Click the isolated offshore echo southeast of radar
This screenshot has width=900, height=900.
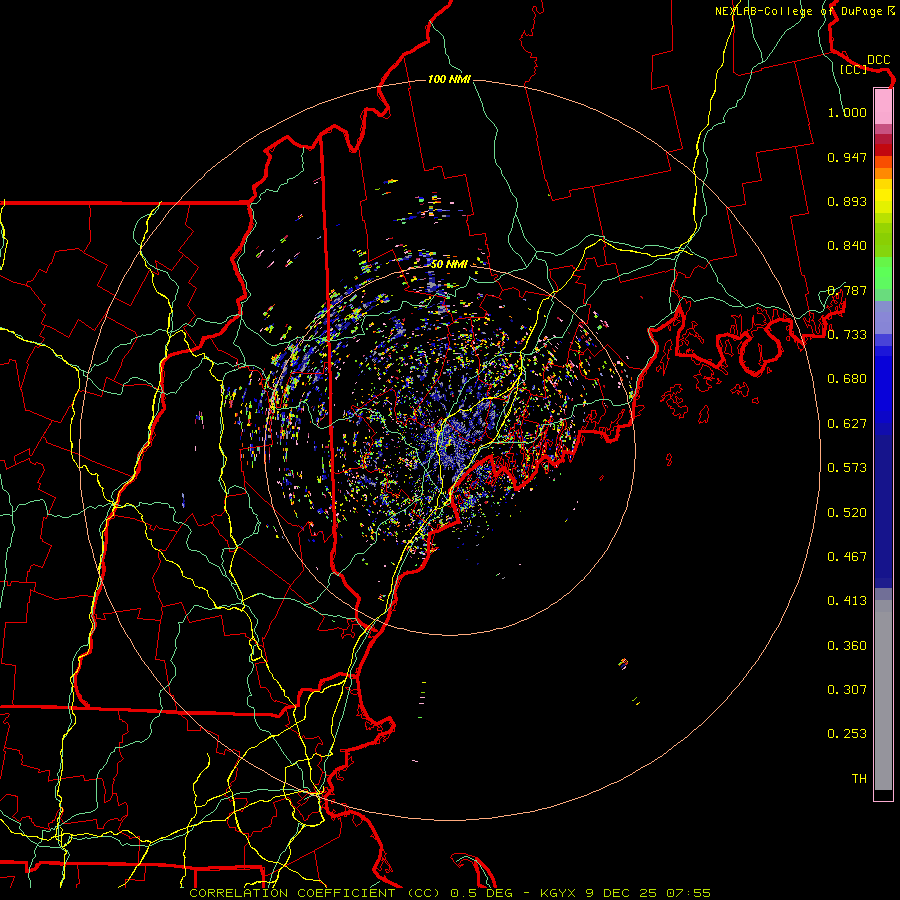click(623, 664)
